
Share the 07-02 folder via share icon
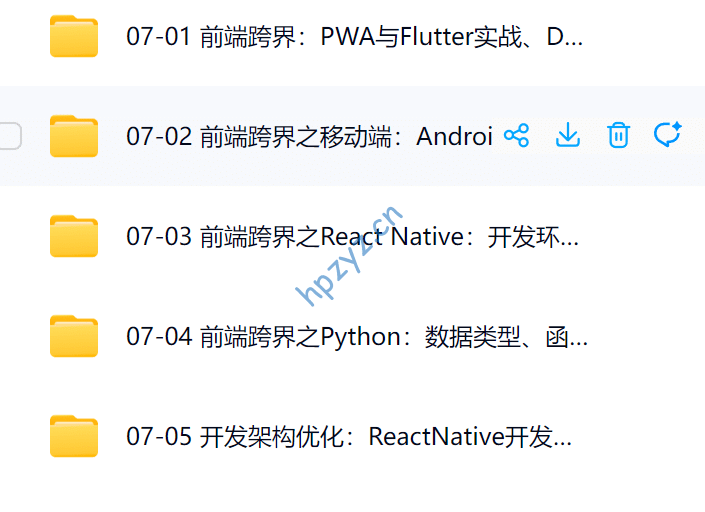click(x=516, y=136)
